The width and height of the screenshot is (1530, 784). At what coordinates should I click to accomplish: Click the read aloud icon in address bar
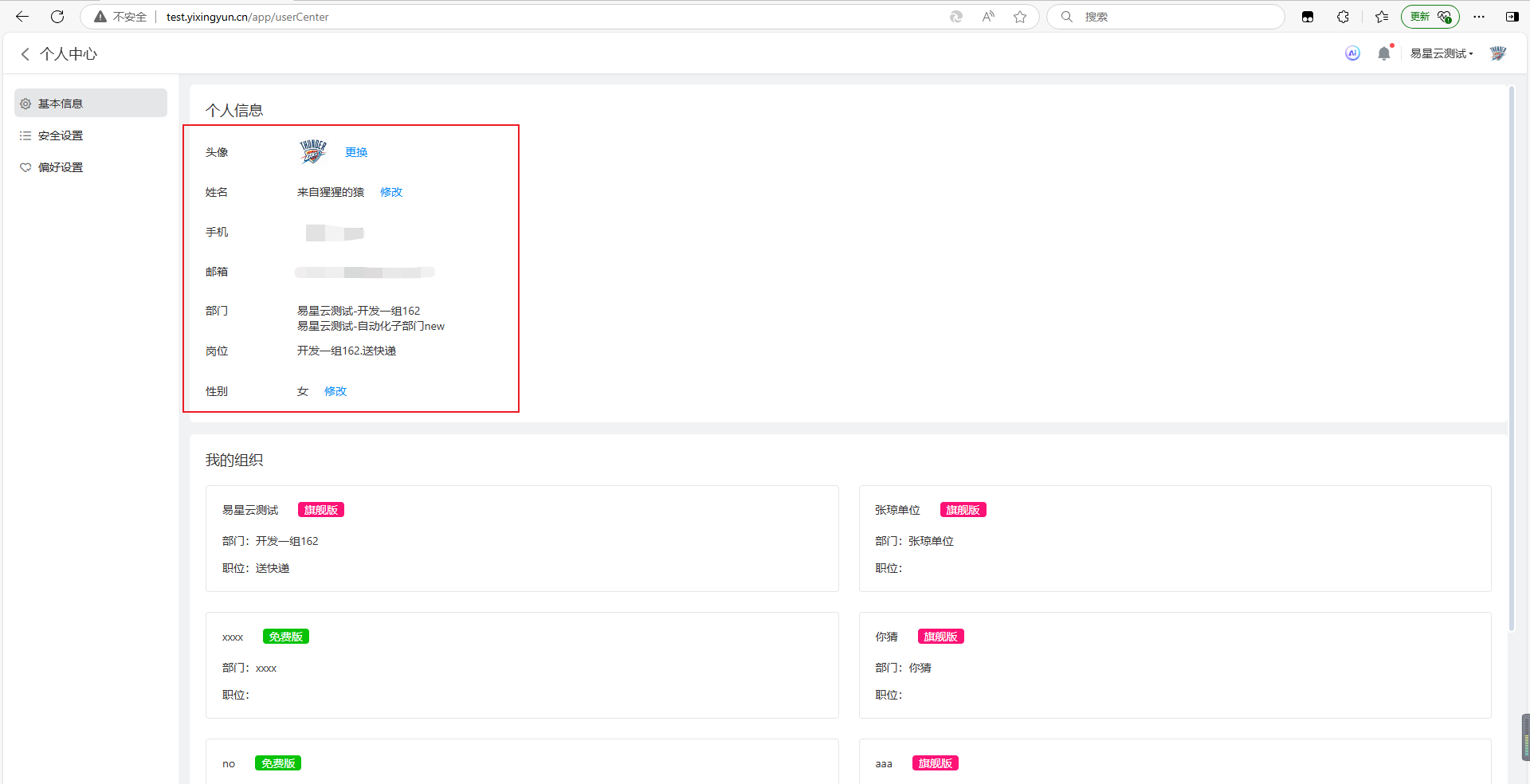click(x=988, y=17)
